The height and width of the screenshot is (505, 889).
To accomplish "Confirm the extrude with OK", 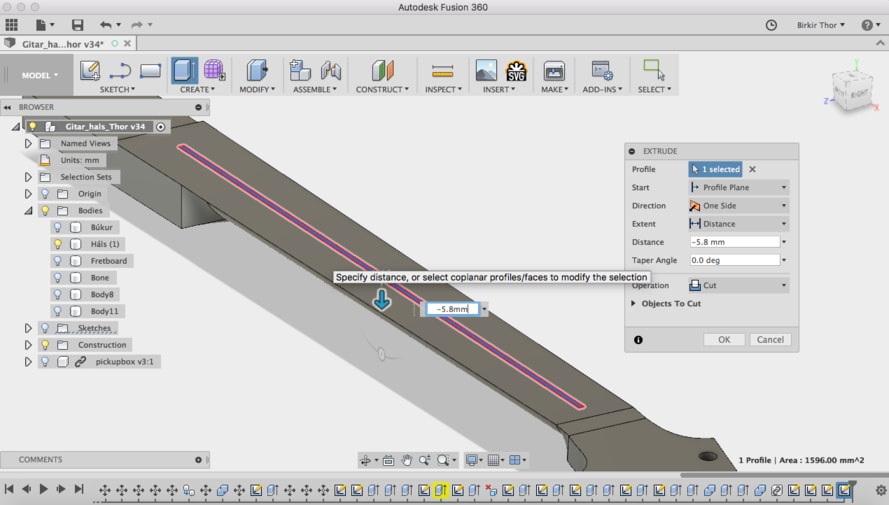I will point(724,340).
